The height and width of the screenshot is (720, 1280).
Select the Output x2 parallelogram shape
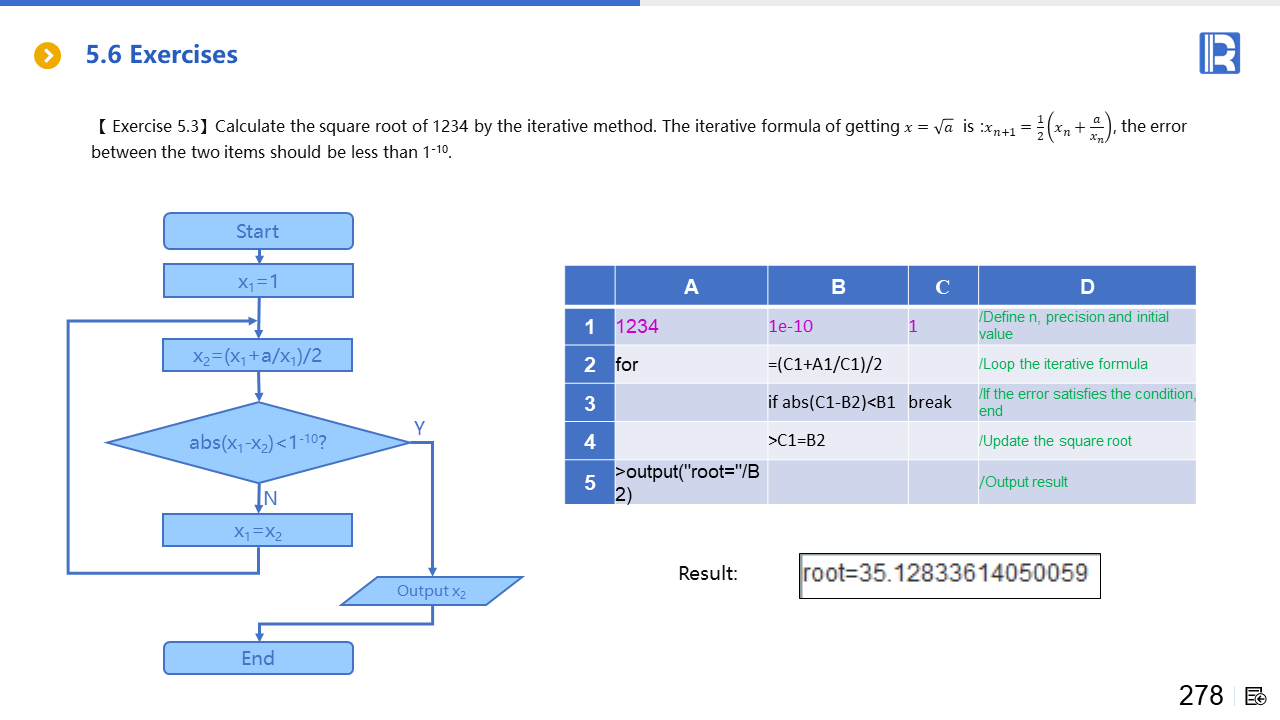coord(431,591)
